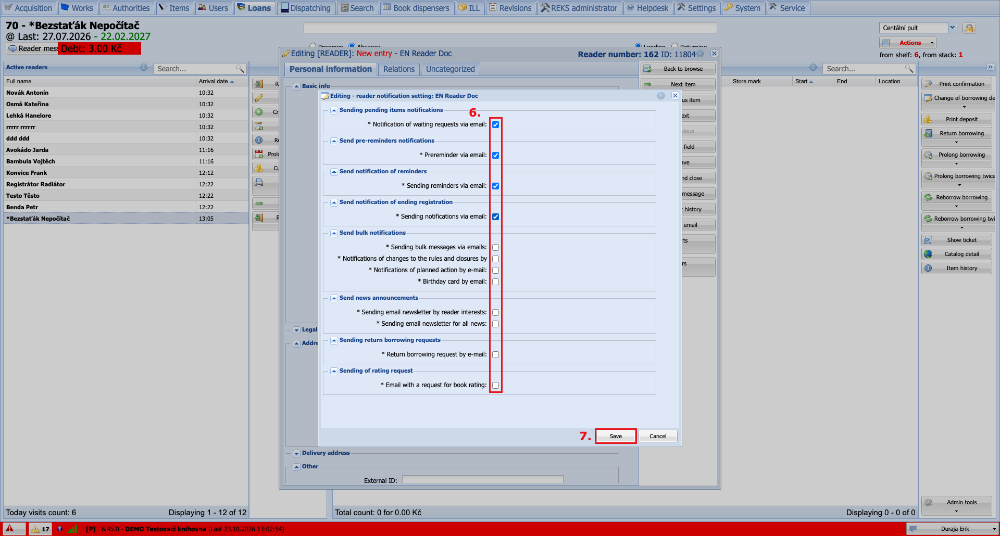Click the calendar icon in reader actions column

[259, 154]
